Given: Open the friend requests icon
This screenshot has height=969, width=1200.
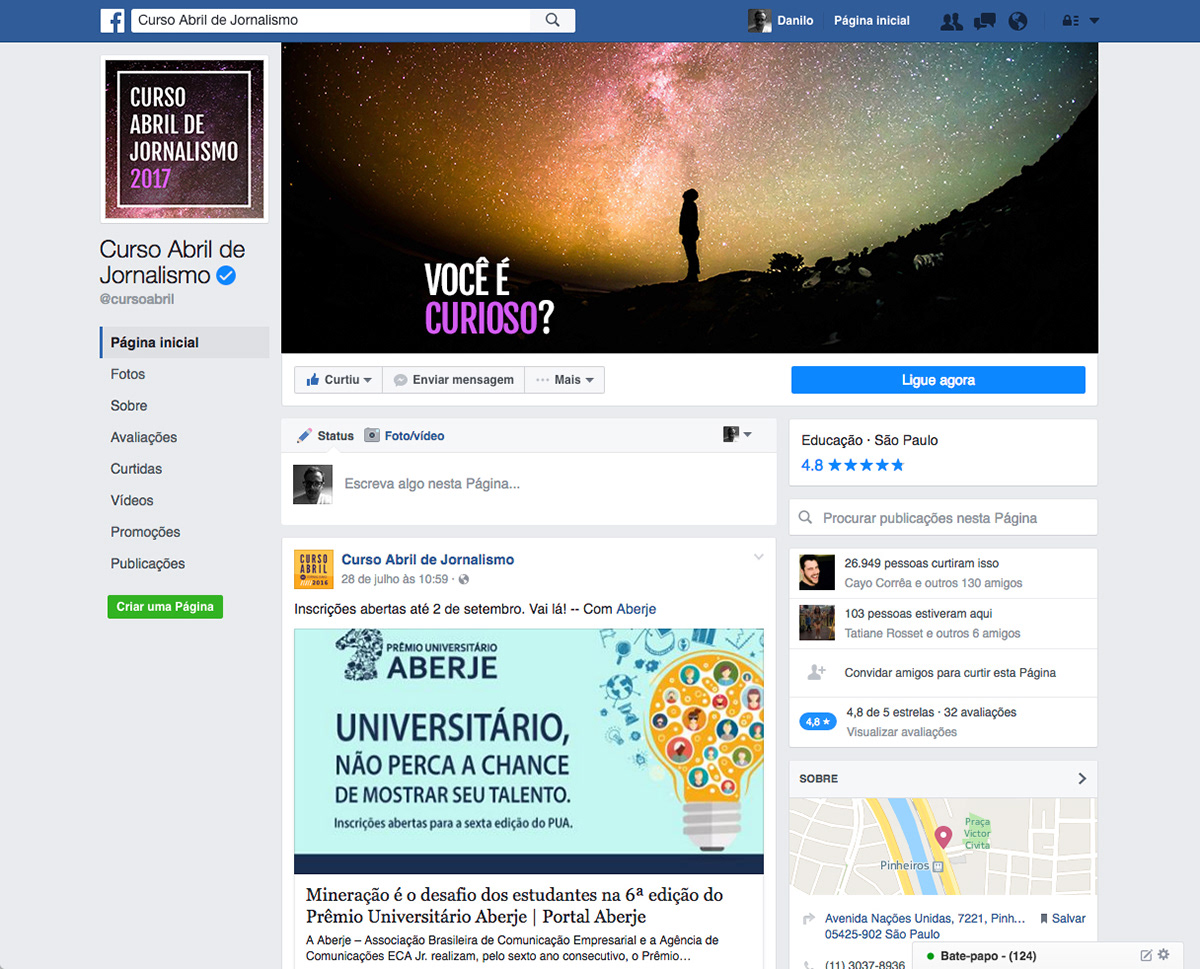Looking at the screenshot, I should [x=952, y=21].
